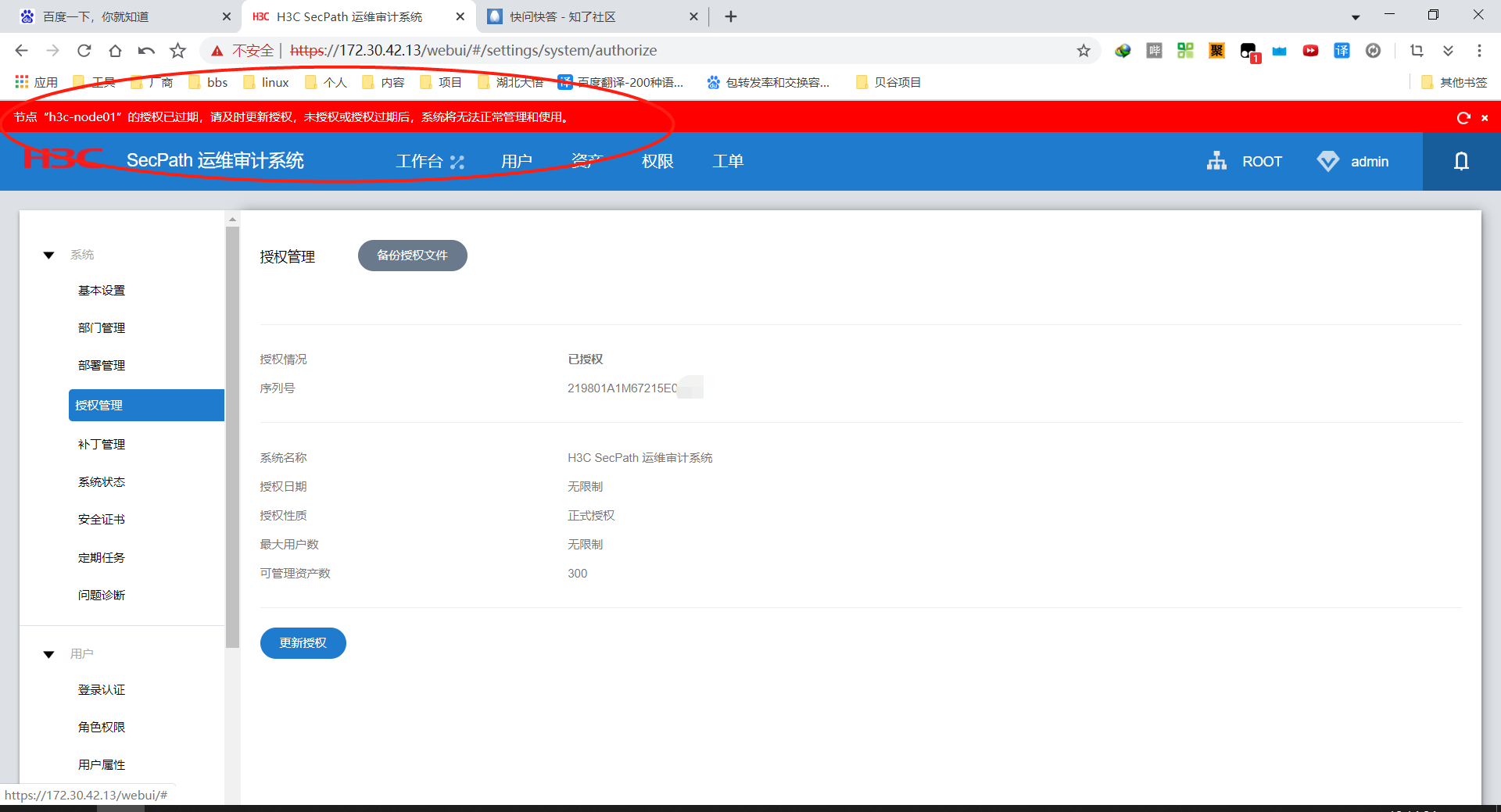
Task: Open 问题诊断 in the sidebar
Action: coord(102,596)
